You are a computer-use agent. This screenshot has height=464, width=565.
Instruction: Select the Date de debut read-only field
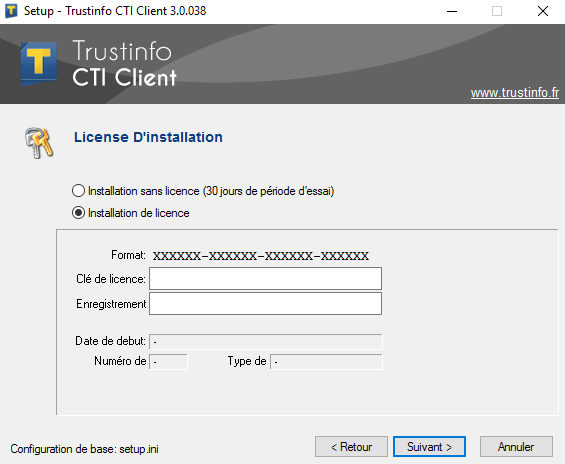tap(266, 341)
